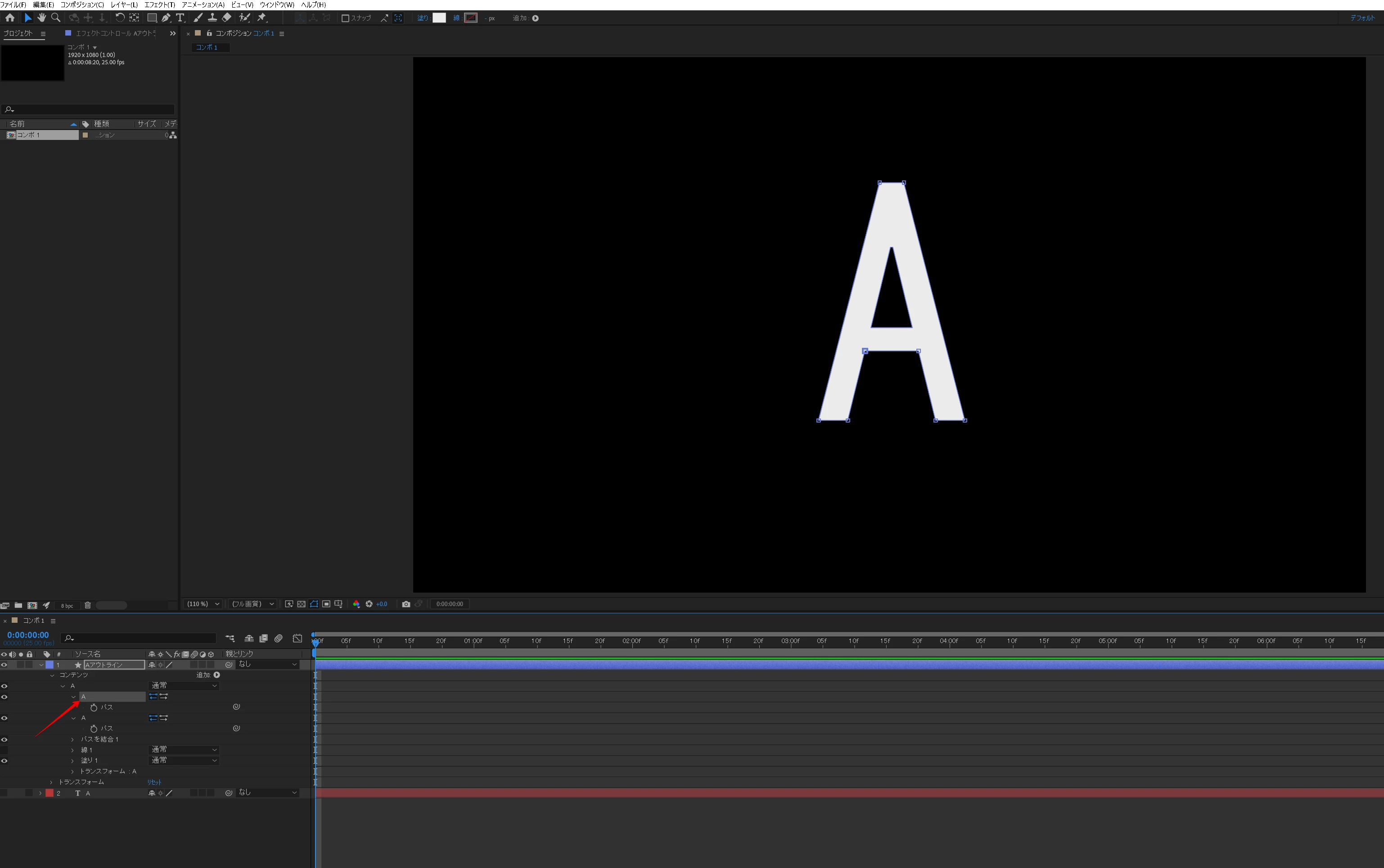The width and height of the screenshot is (1384, 868).
Task: Click the Home icon in toolbar
Action: (10, 18)
